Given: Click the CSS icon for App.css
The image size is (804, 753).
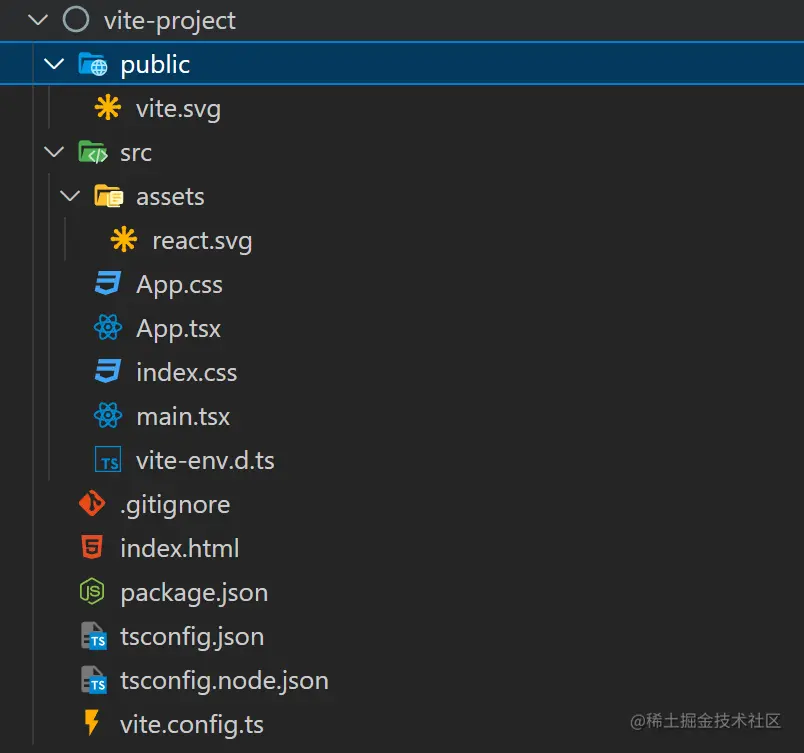Looking at the screenshot, I should 108,283.
